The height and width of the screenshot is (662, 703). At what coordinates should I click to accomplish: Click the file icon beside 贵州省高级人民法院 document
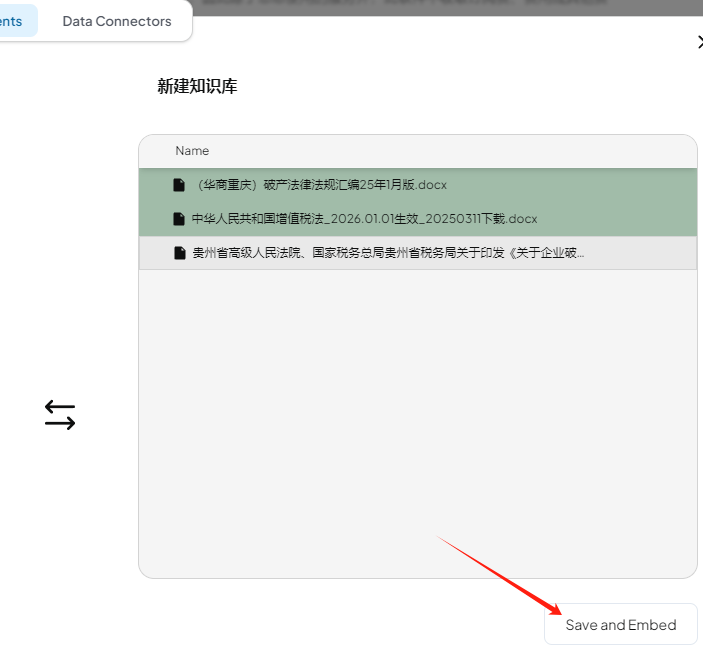point(179,253)
